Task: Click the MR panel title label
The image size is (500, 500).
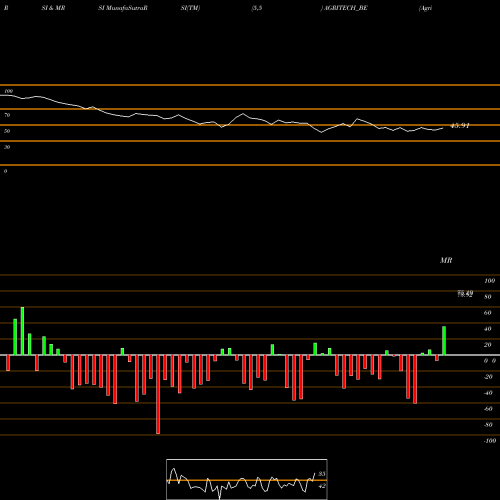Action: (x=446, y=260)
